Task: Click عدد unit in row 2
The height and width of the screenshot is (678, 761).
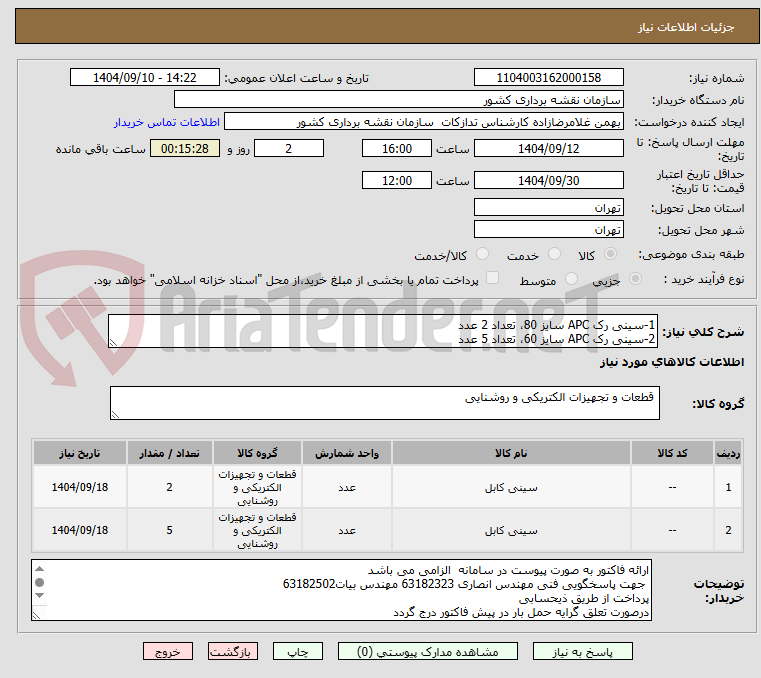Action: (x=347, y=531)
